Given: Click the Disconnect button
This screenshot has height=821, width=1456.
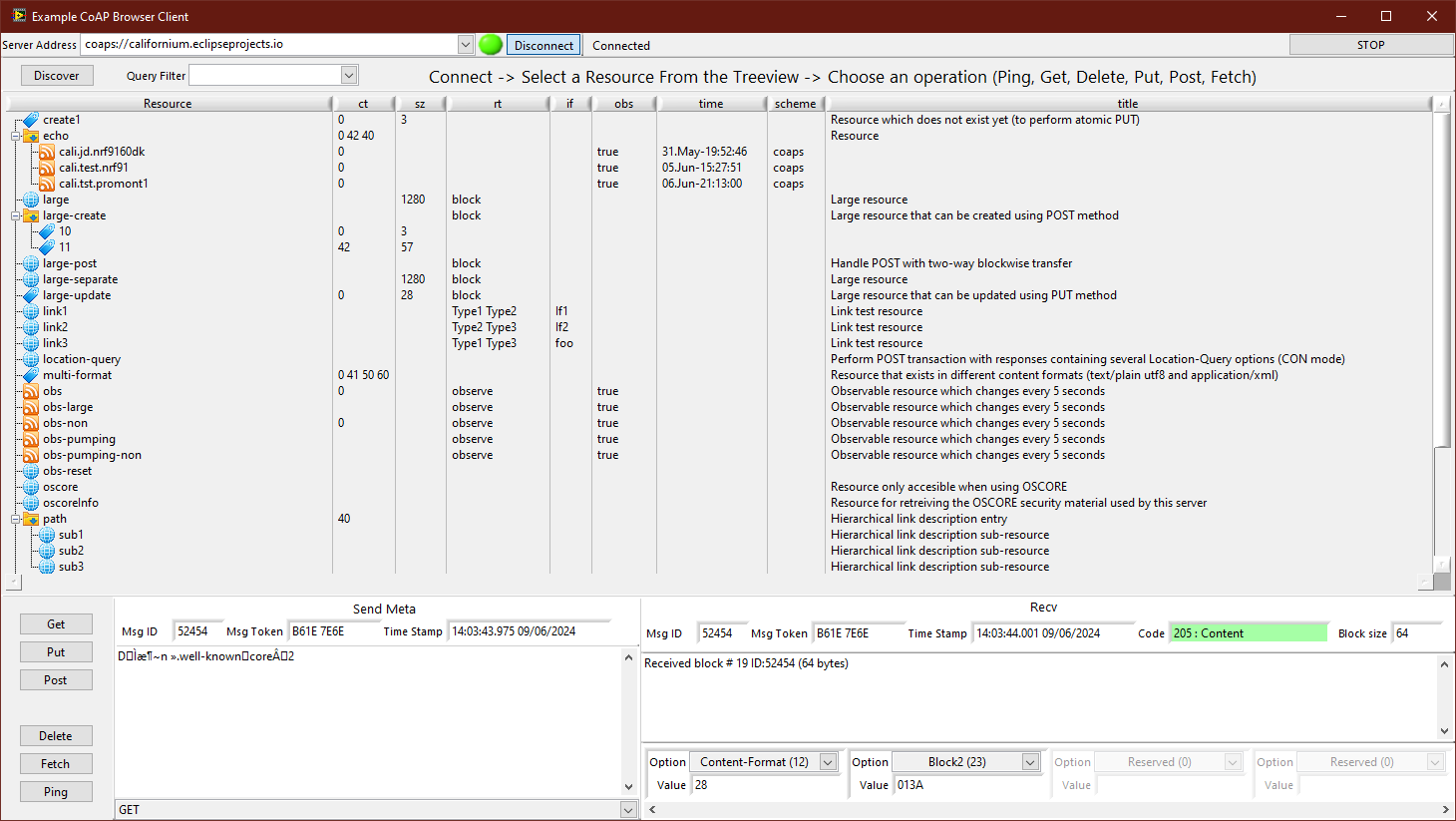Looking at the screenshot, I should point(543,44).
